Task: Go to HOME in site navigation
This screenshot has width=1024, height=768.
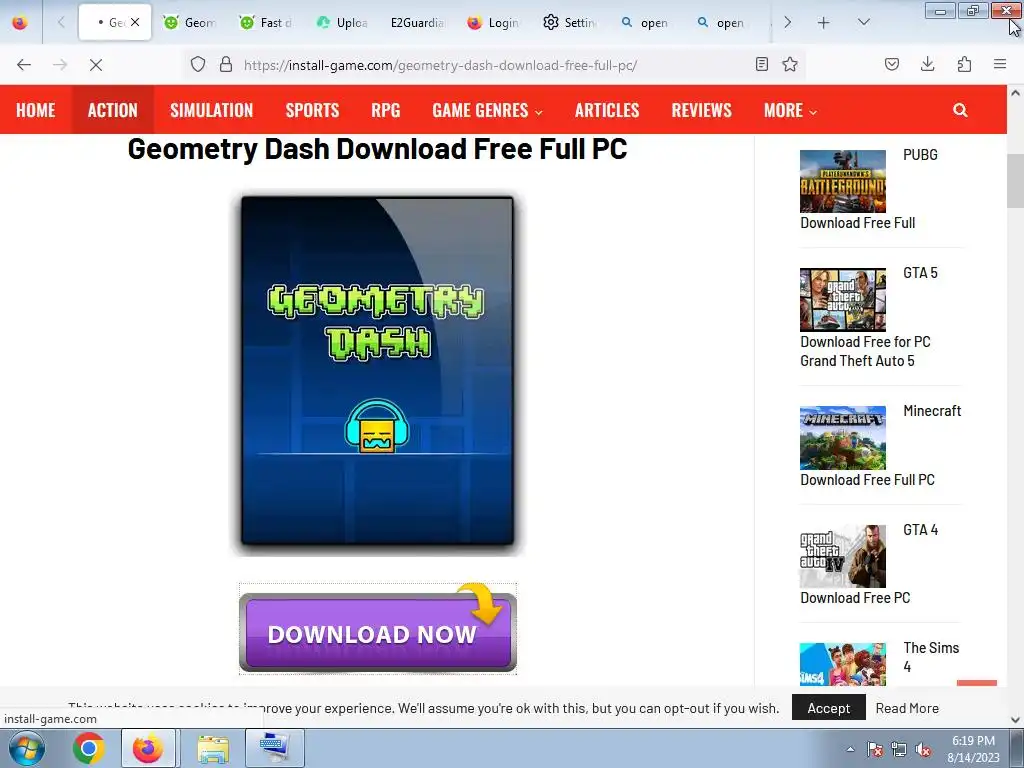Action: point(36,110)
